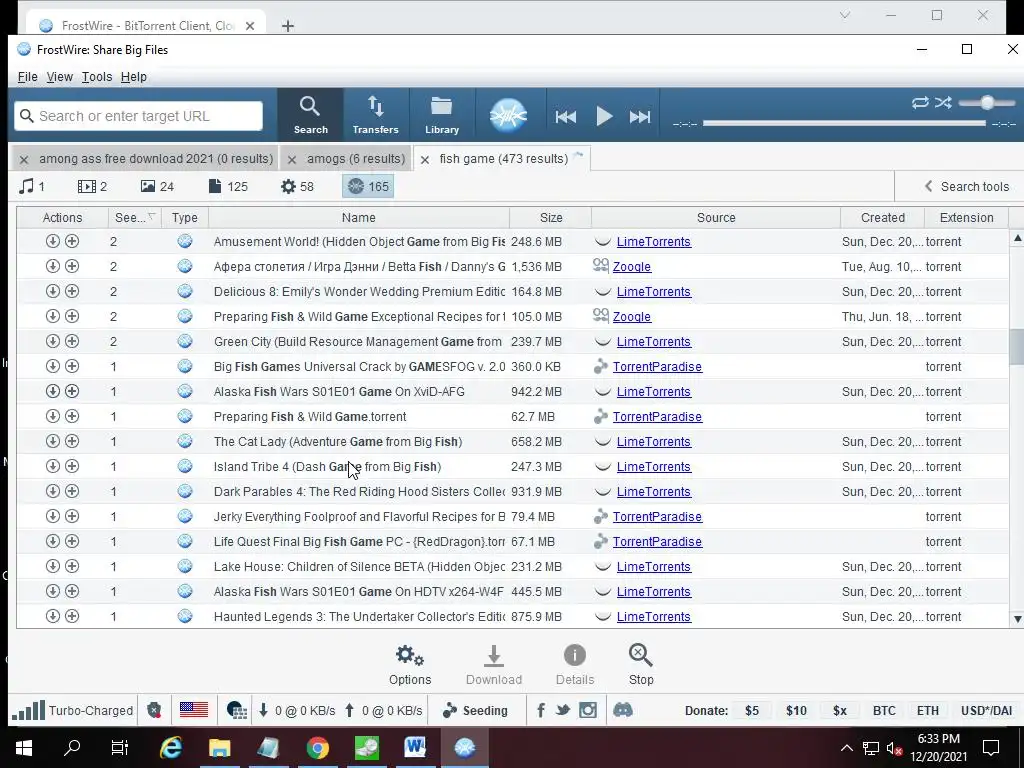Open FrostWire Facebook page icon

tap(541, 710)
